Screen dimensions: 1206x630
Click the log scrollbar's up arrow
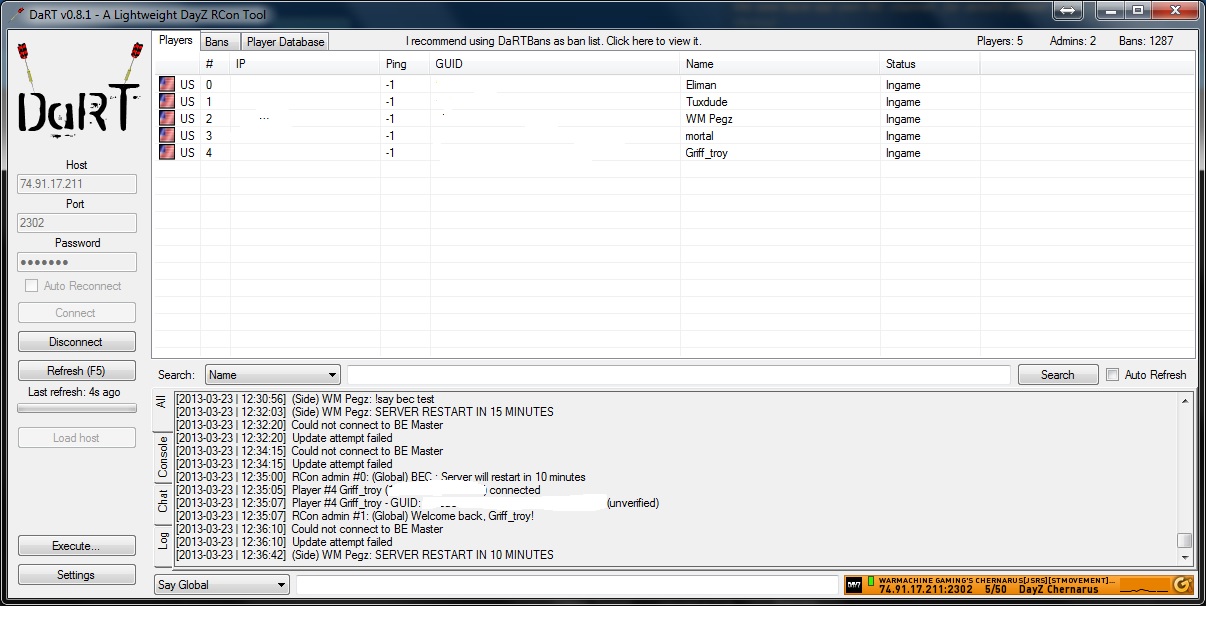(x=1186, y=401)
